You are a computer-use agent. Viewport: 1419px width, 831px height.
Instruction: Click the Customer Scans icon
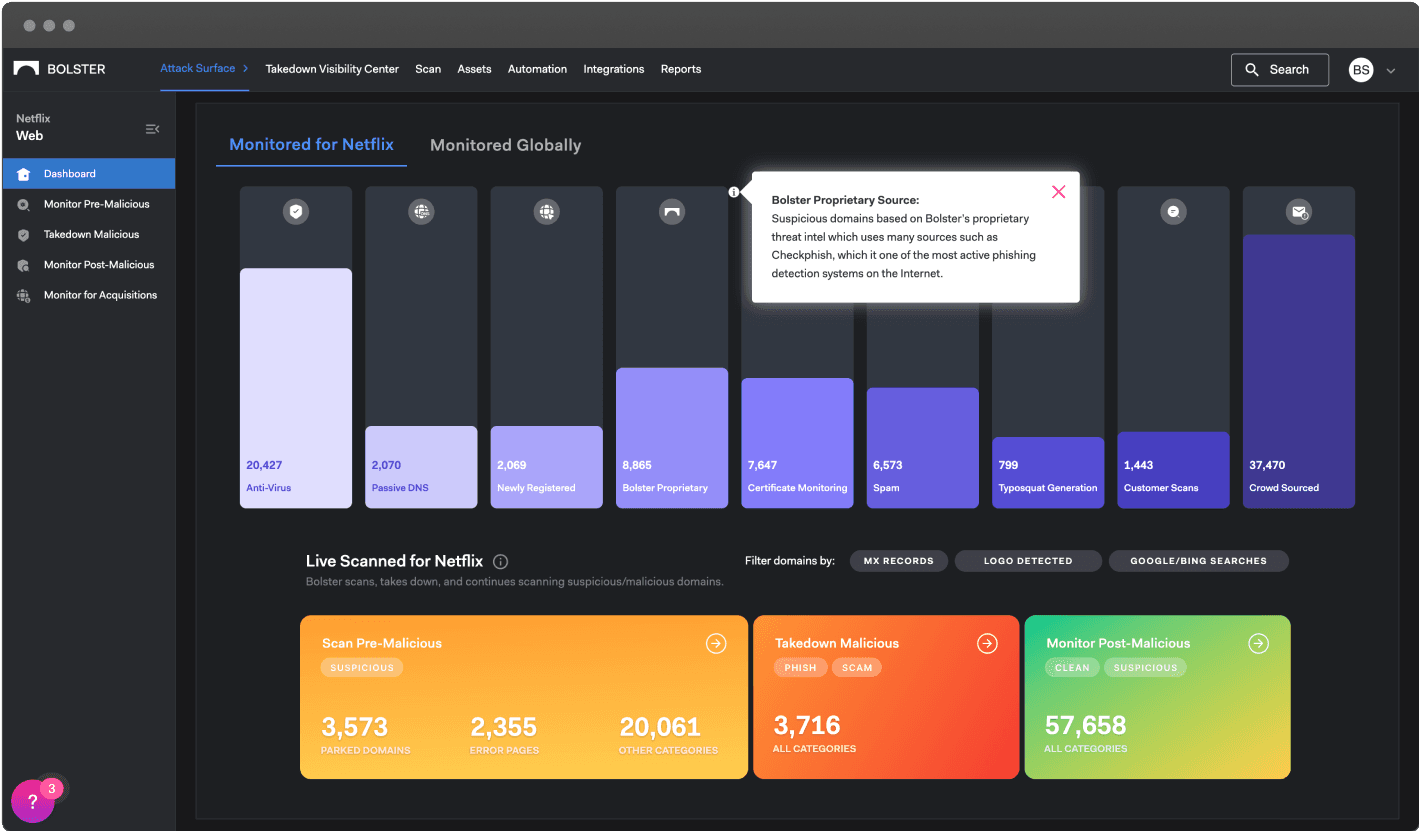coord(1174,212)
